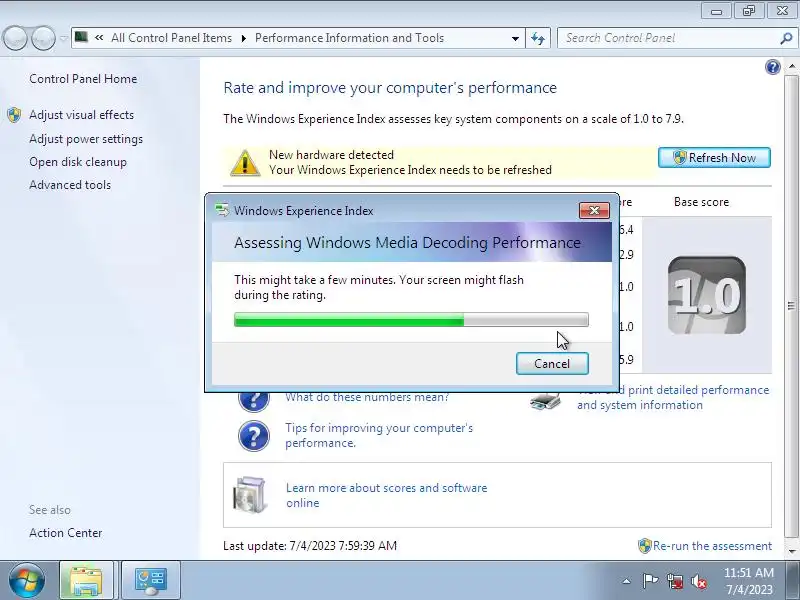Minimize the Control Panel window

point(716,11)
